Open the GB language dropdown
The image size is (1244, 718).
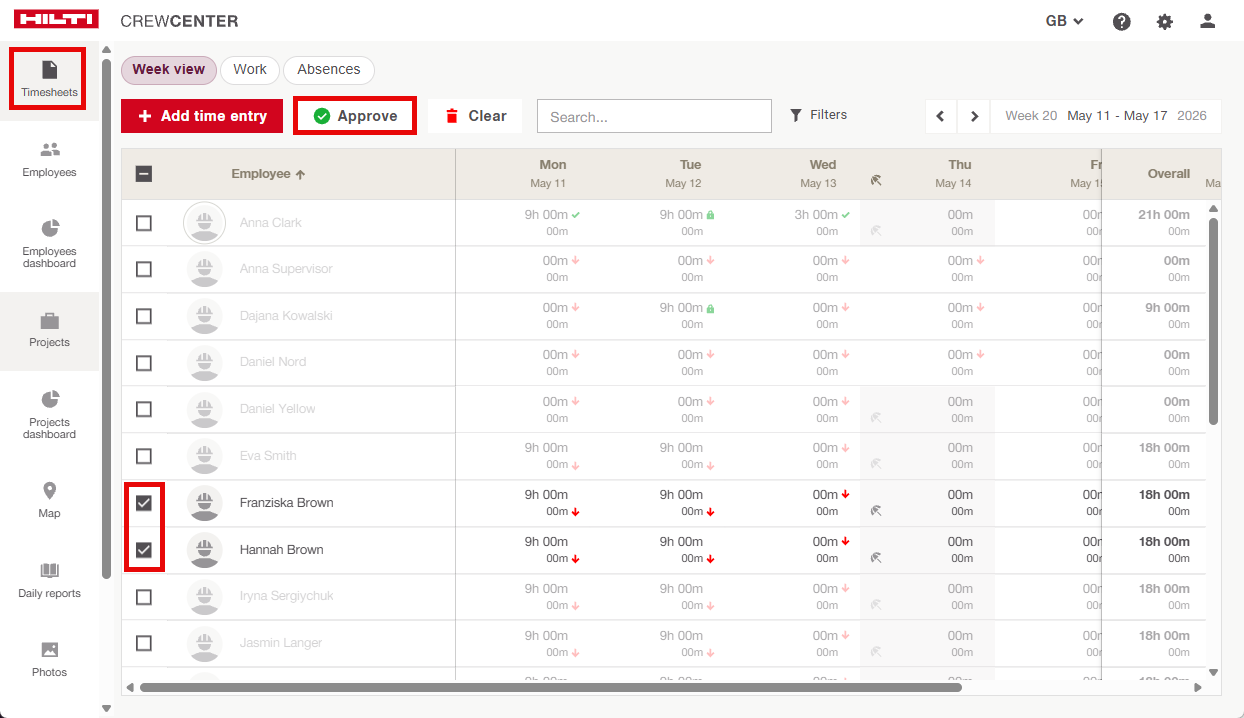point(1065,21)
